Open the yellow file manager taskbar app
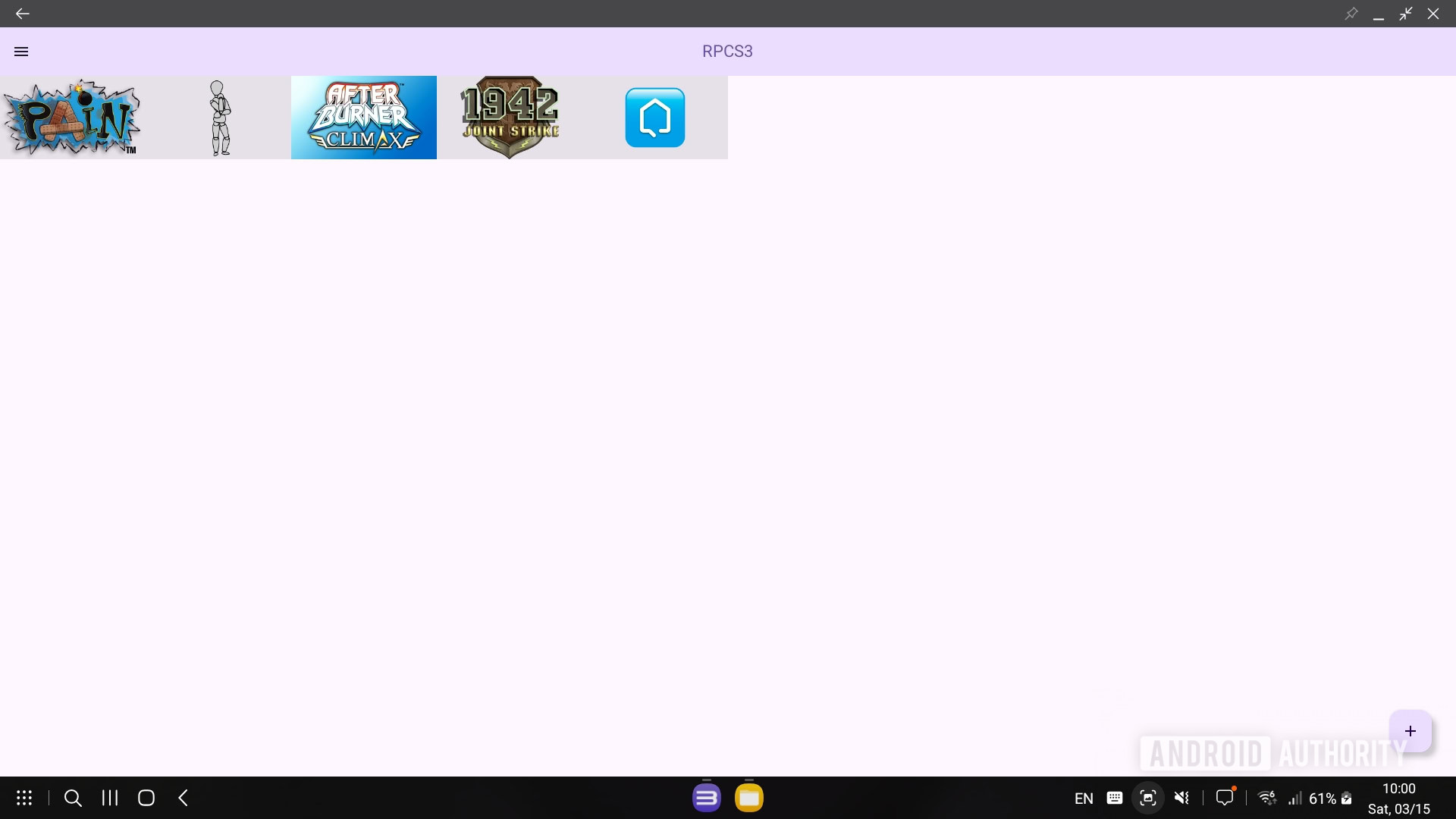Screen dimensions: 1456x819 tap(748, 798)
